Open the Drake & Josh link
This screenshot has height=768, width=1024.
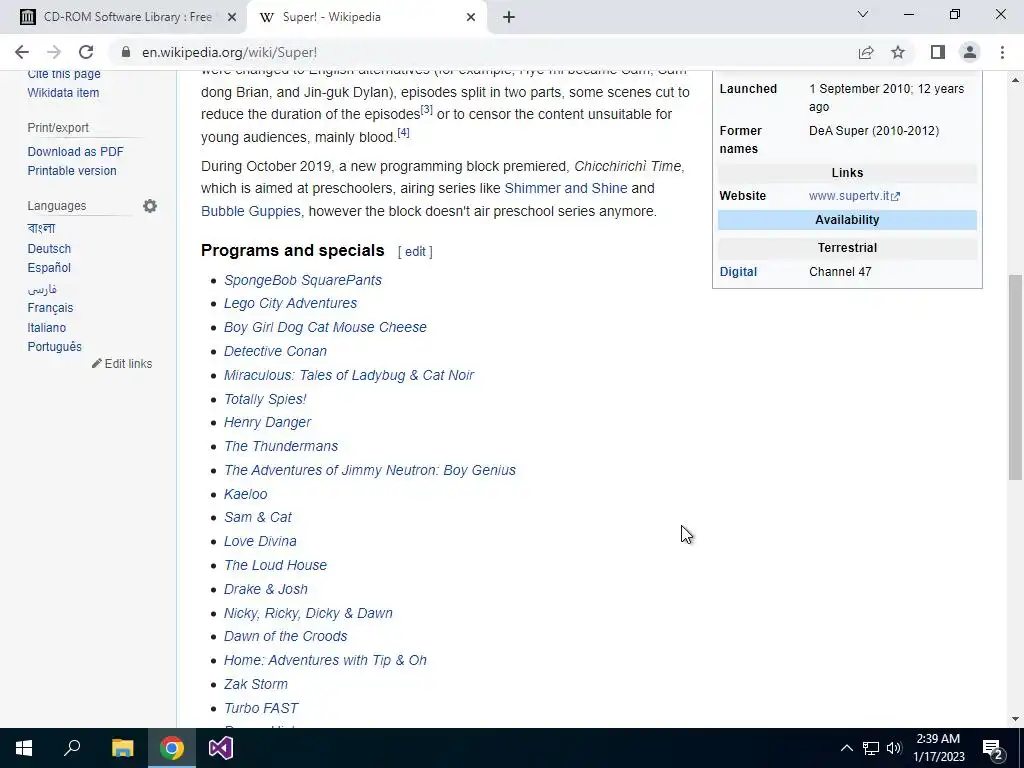pos(266,589)
